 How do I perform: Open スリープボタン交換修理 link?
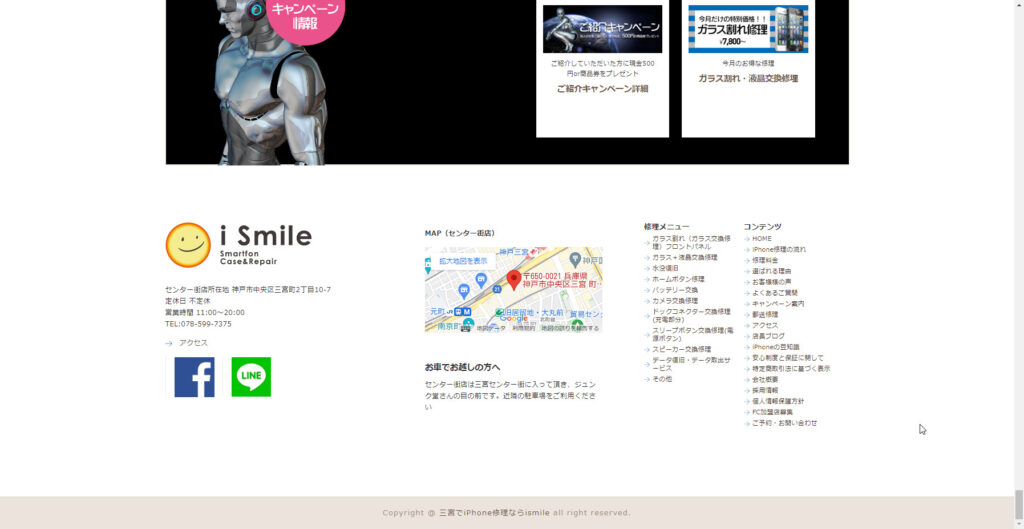692,334
